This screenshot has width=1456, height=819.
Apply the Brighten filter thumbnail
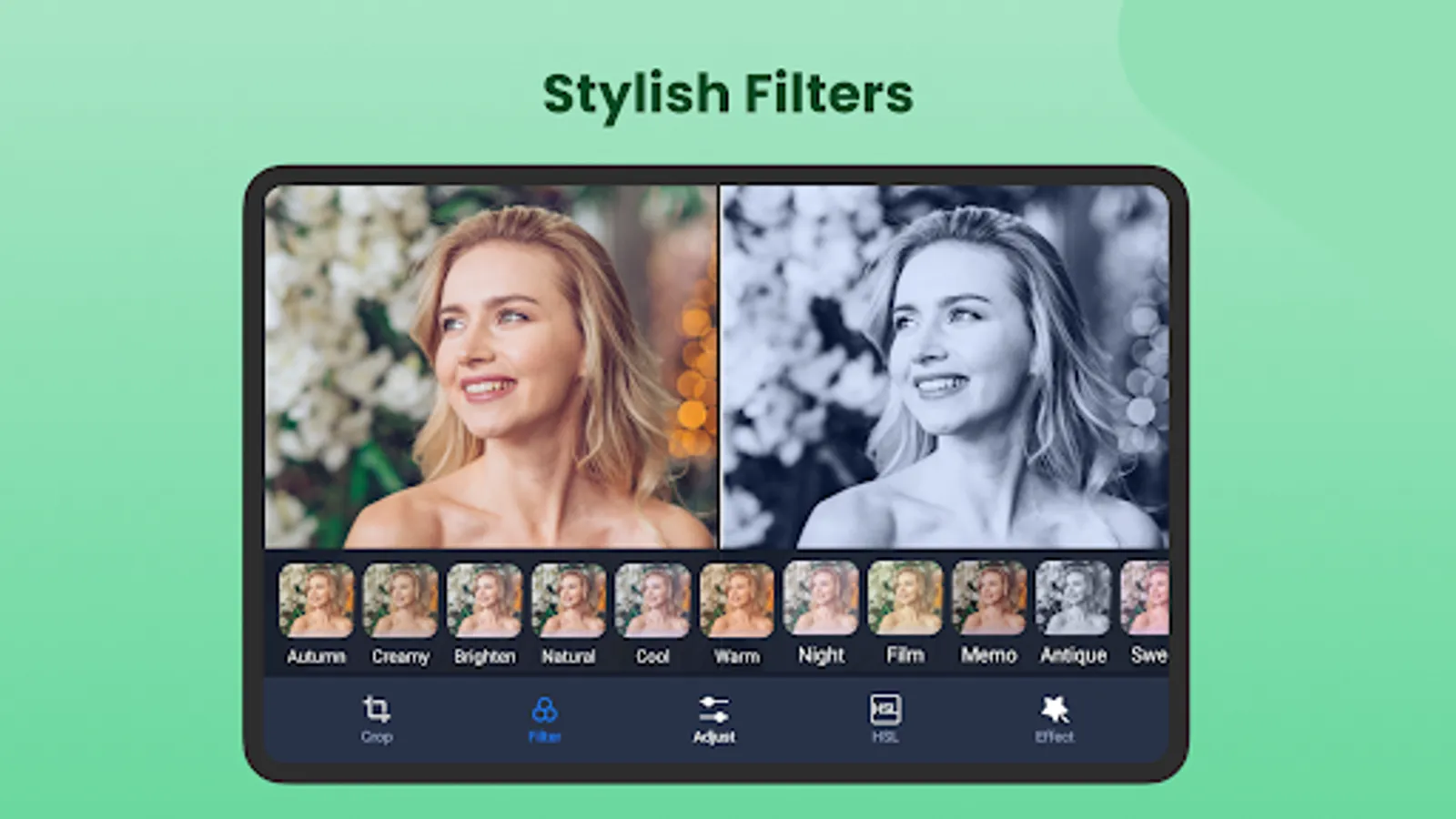coord(484,600)
